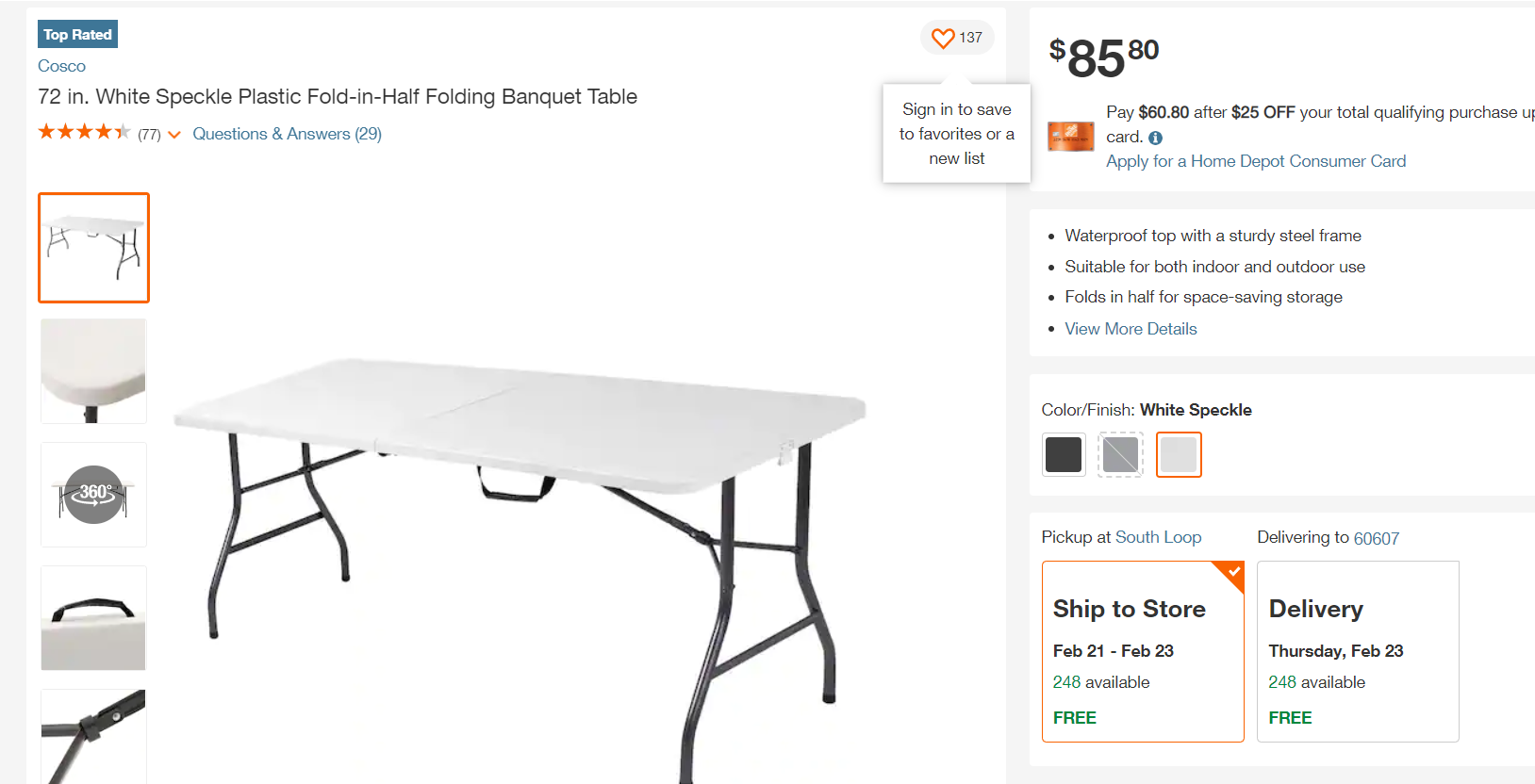The image size is (1535, 784).
Task: Expand the ratings dropdown chevron
Action: coord(174,135)
